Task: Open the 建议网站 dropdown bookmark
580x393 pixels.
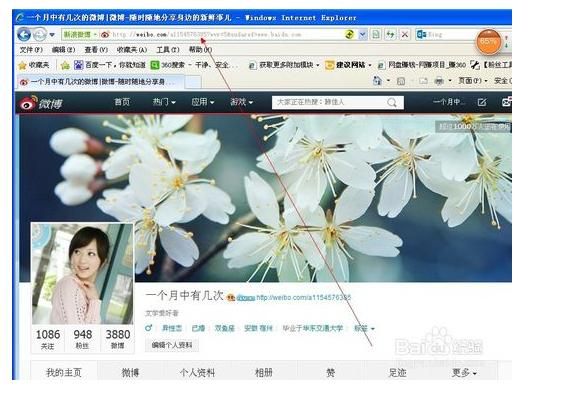Action: pyautogui.click(x=348, y=65)
